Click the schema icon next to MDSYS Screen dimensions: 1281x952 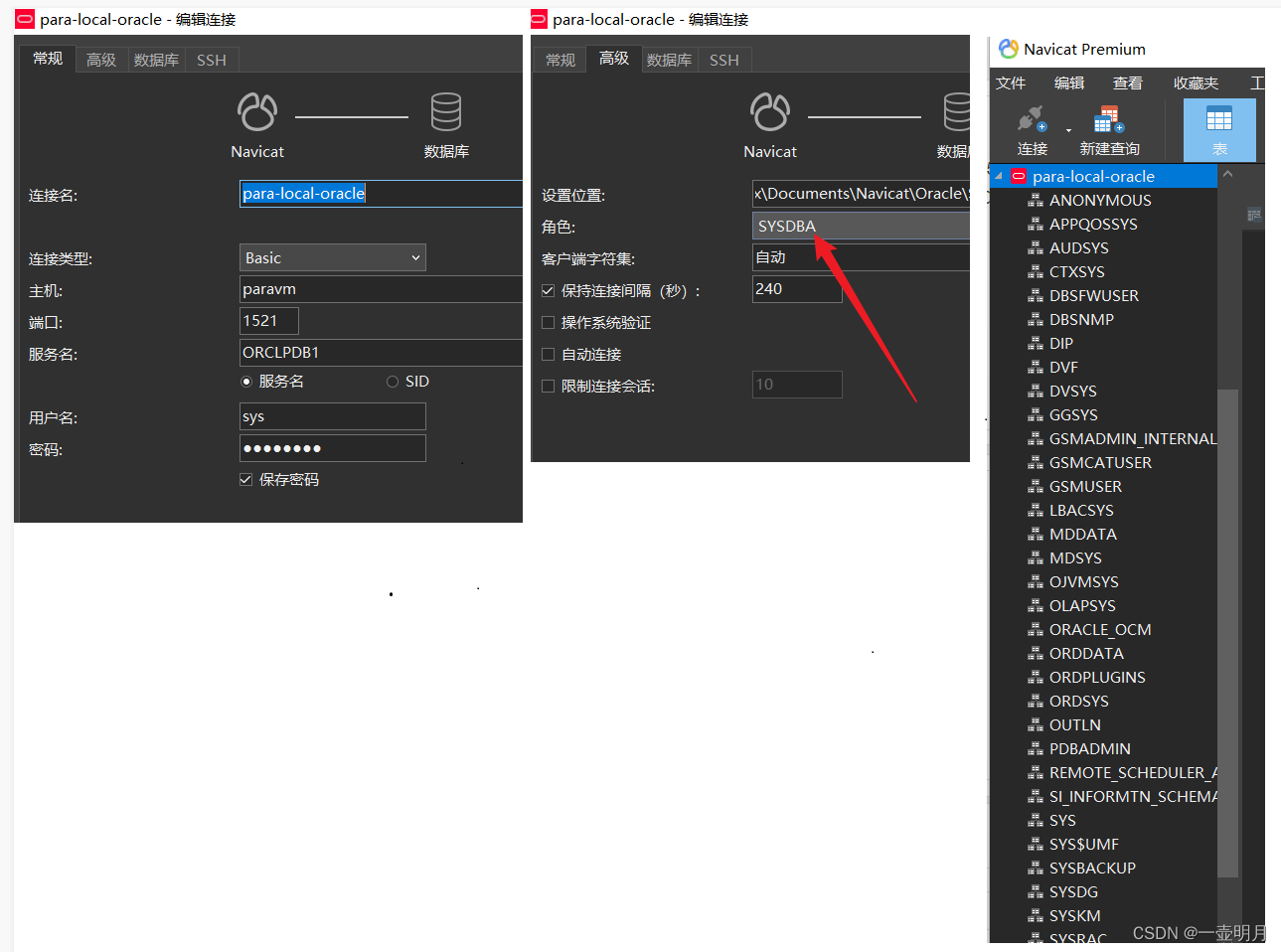pos(1036,557)
